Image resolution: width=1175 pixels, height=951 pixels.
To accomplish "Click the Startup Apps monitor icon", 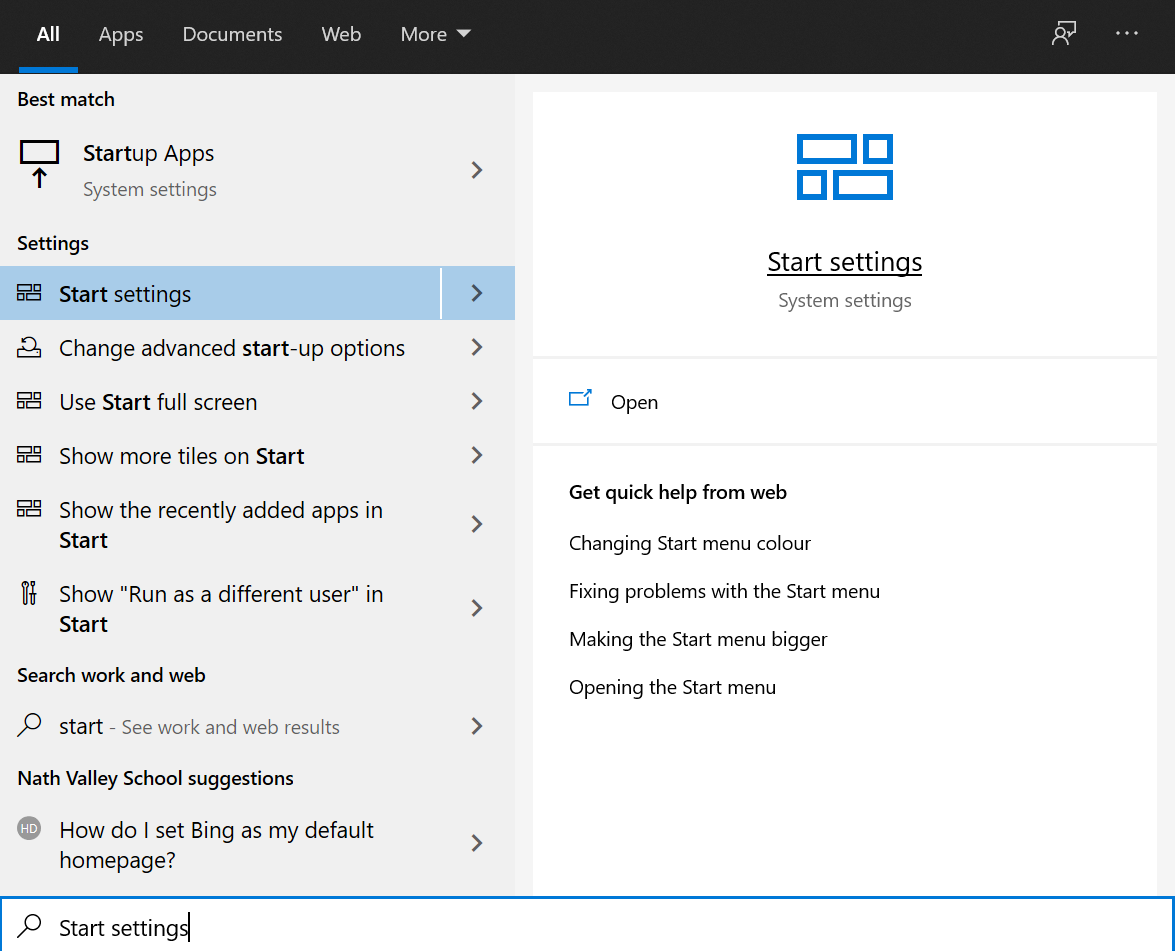I will (39, 163).
